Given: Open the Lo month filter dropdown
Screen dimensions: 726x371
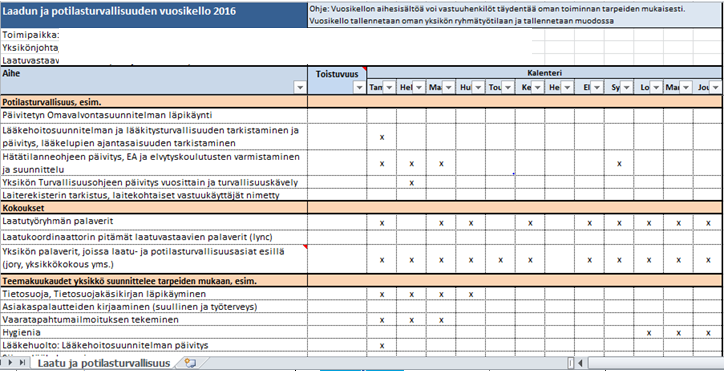Looking at the screenshot, I should (656, 87).
